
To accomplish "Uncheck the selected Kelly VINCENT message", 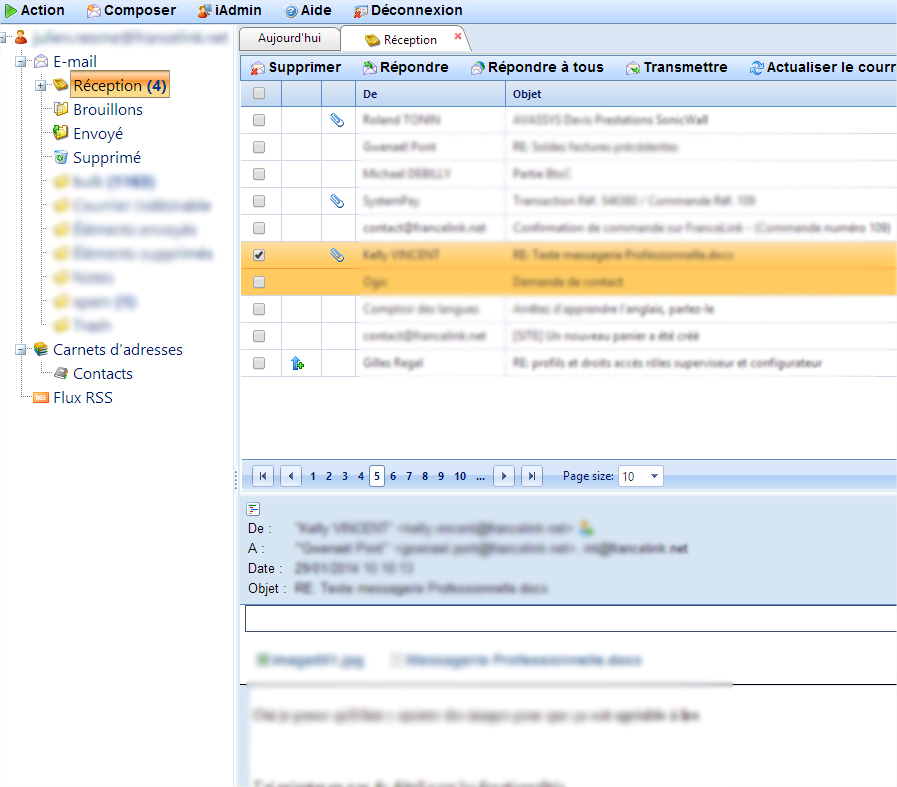I will 259,255.
